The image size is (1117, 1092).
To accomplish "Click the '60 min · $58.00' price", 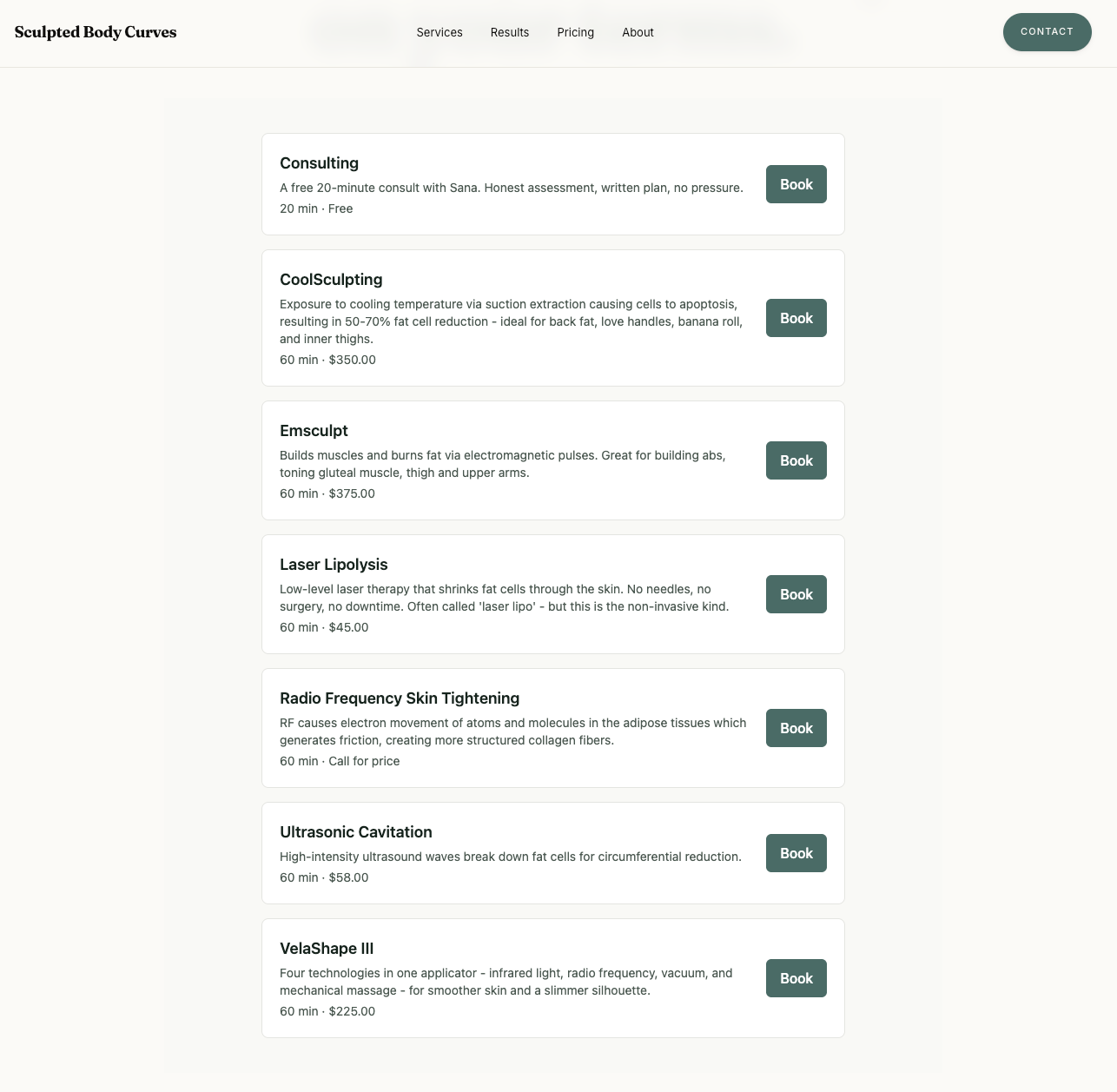I will coord(324,877).
